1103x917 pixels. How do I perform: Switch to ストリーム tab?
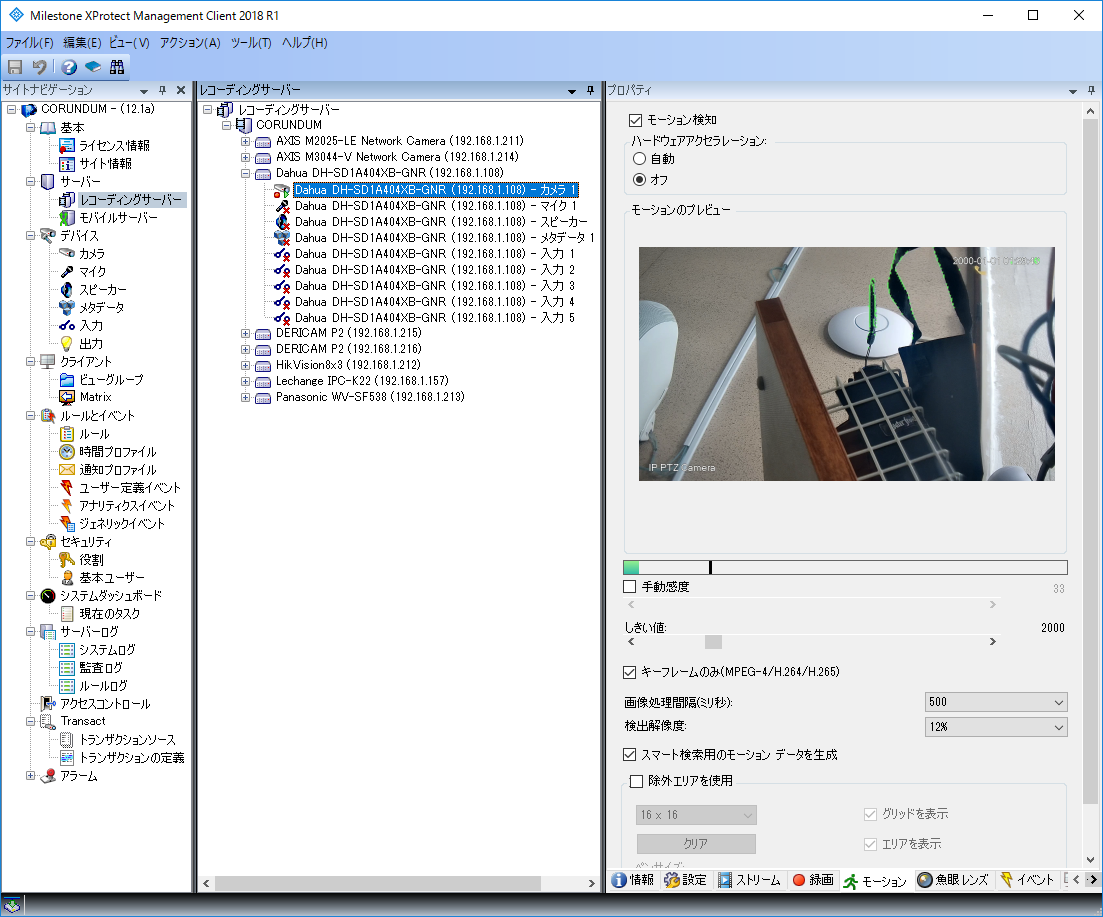point(749,880)
